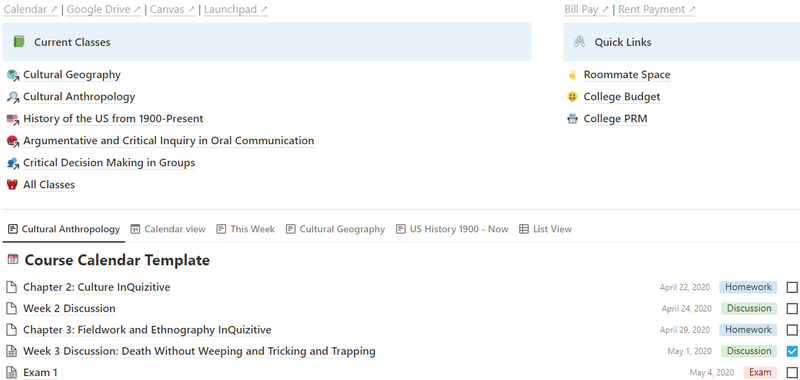Open Chapter 3: Fieldwork and Ethnography InQuizitive entry

pyautogui.click(x=147, y=330)
